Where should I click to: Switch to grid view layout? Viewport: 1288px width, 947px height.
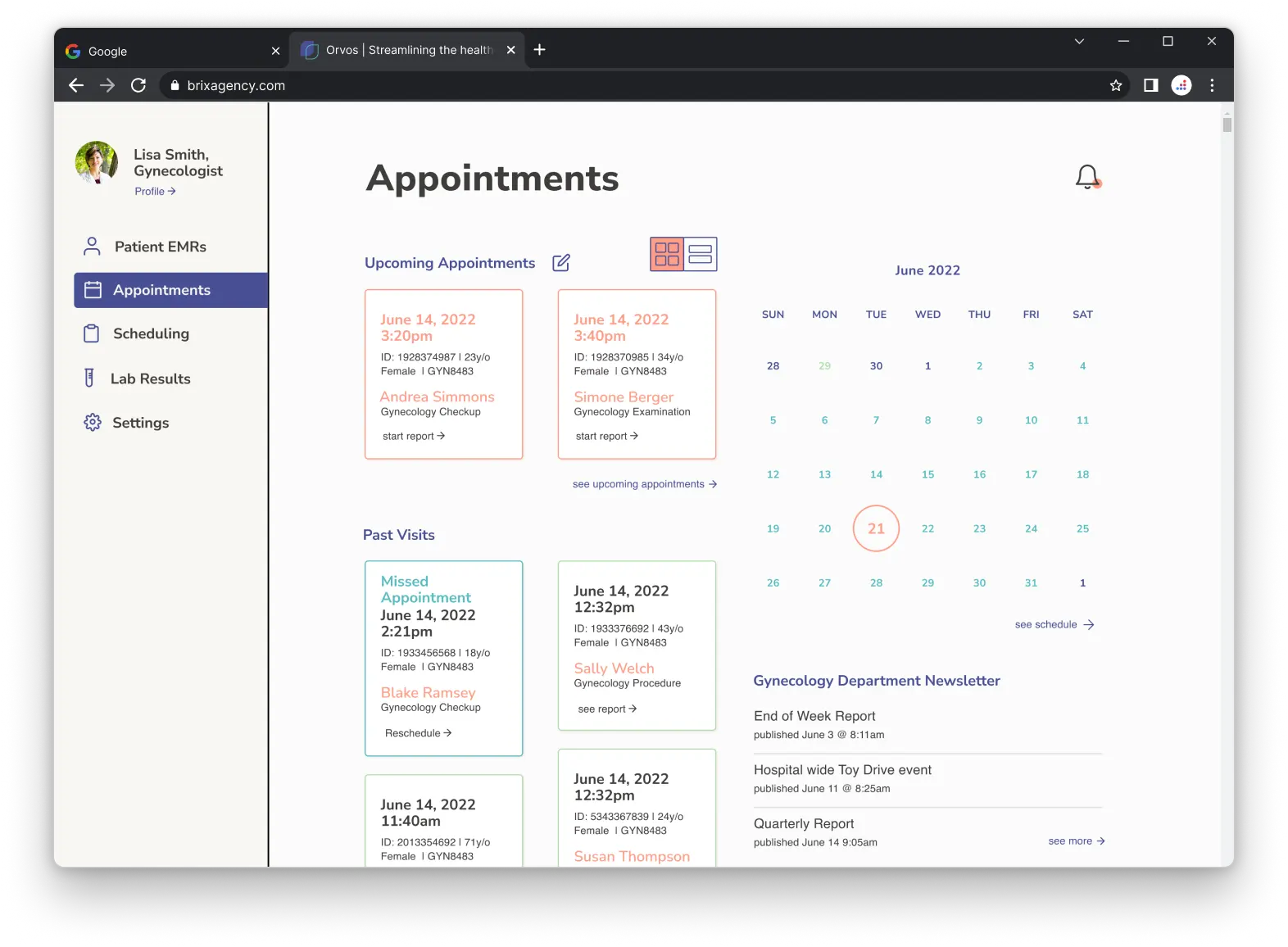click(667, 254)
